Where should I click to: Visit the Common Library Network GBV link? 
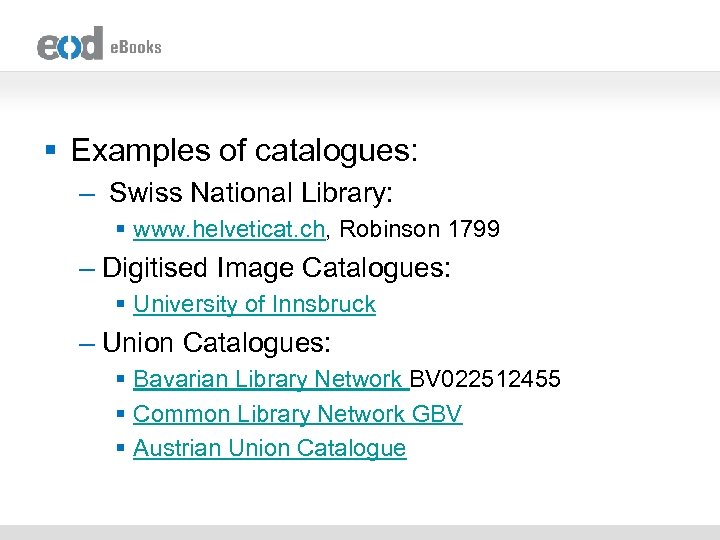click(x=297, y=414)
